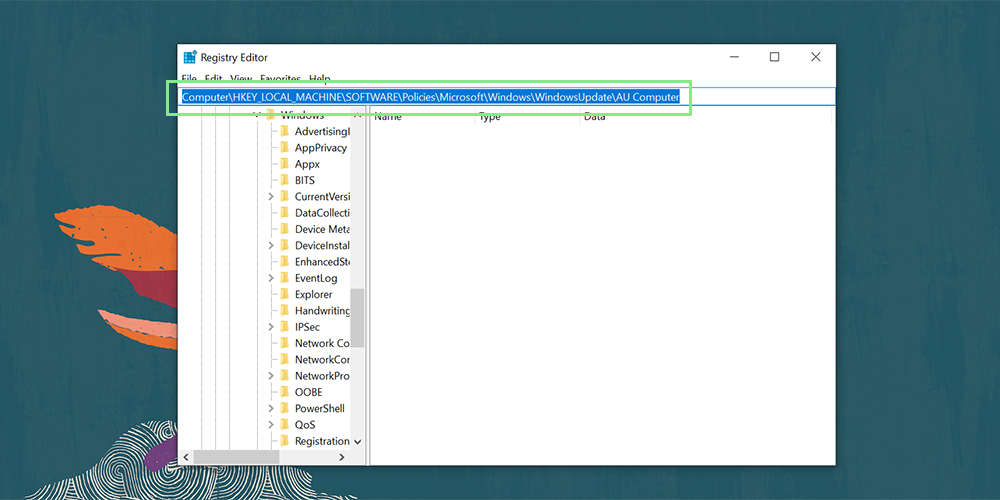Expand the PowerShell key

pyautogui.click(x=271, y=408)
